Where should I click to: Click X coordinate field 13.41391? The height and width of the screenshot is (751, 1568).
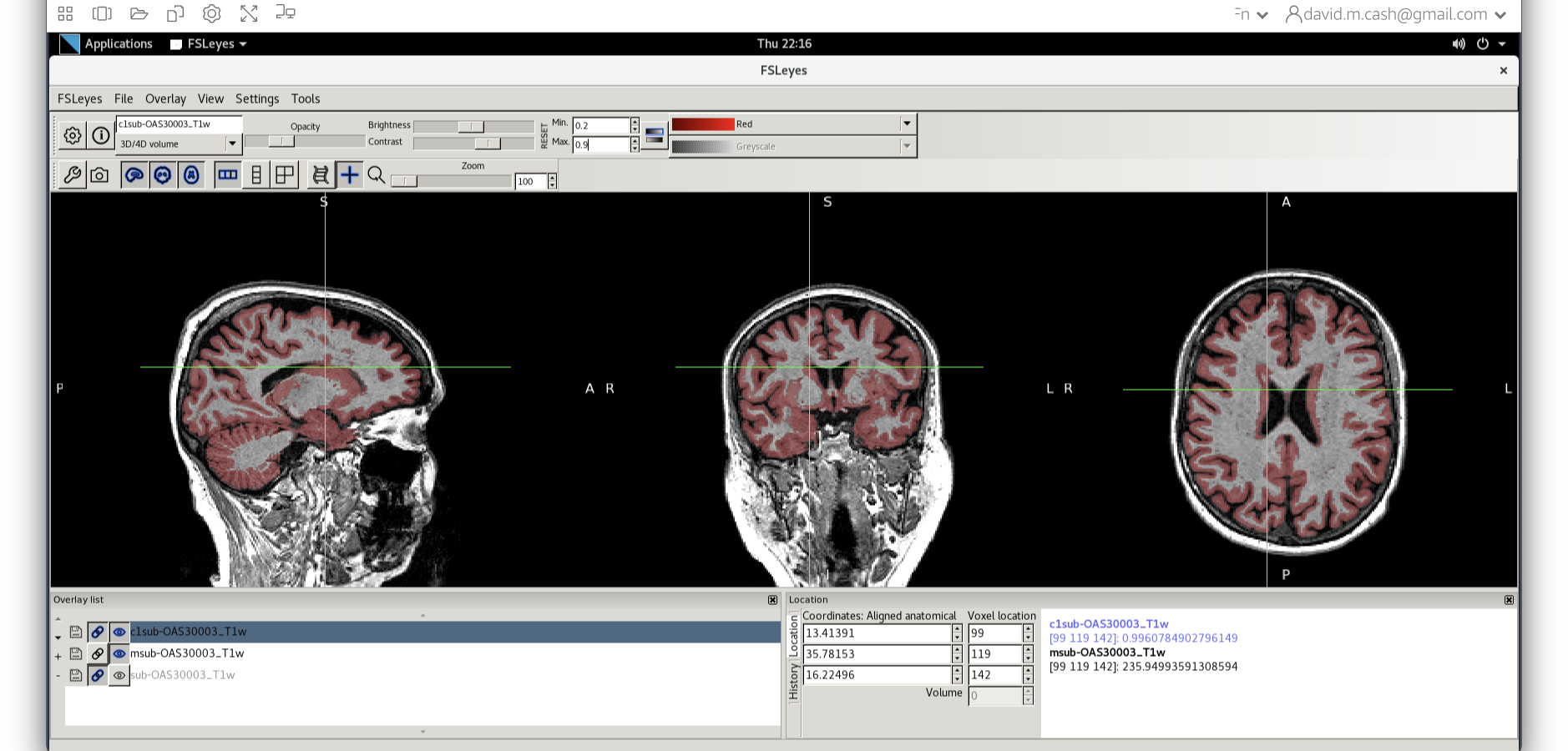click(x=877, y=633)
